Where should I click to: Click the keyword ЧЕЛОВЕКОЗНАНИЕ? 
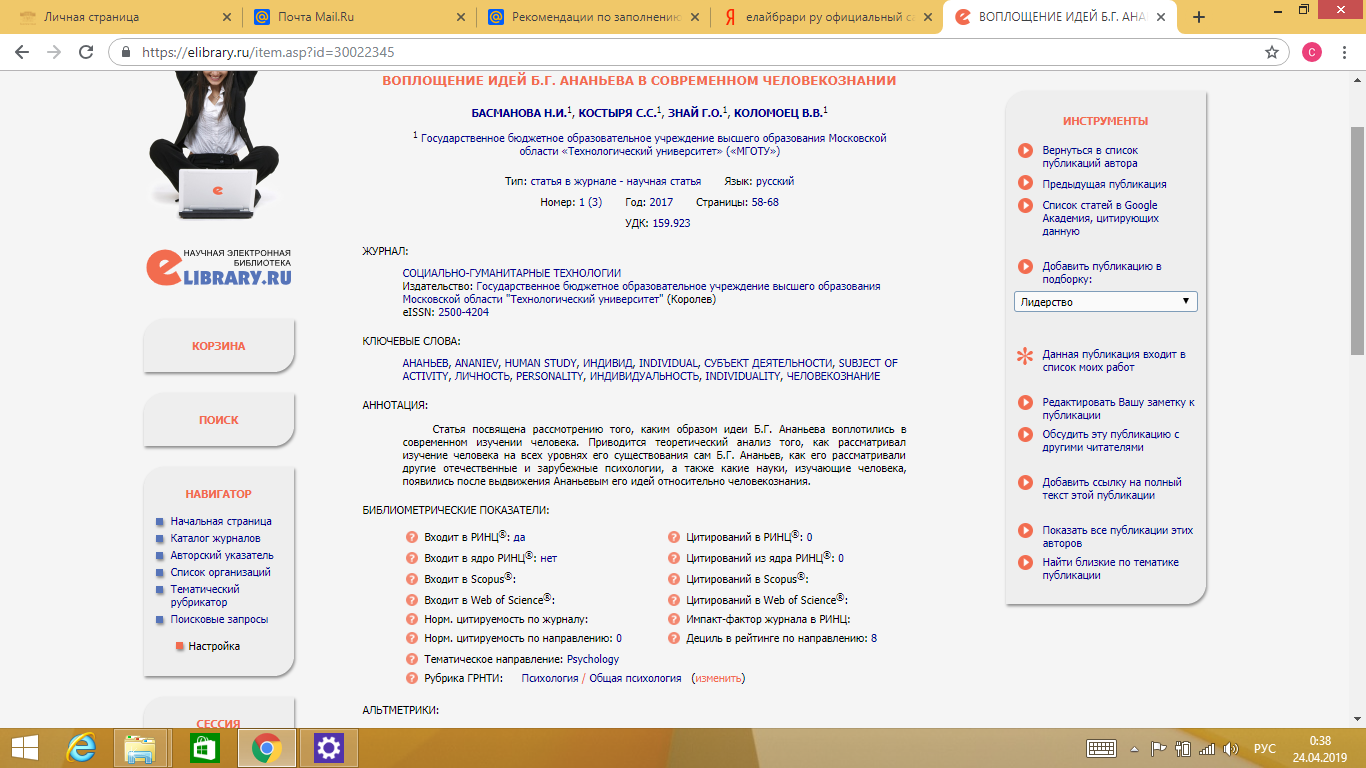tap(833, 376)
